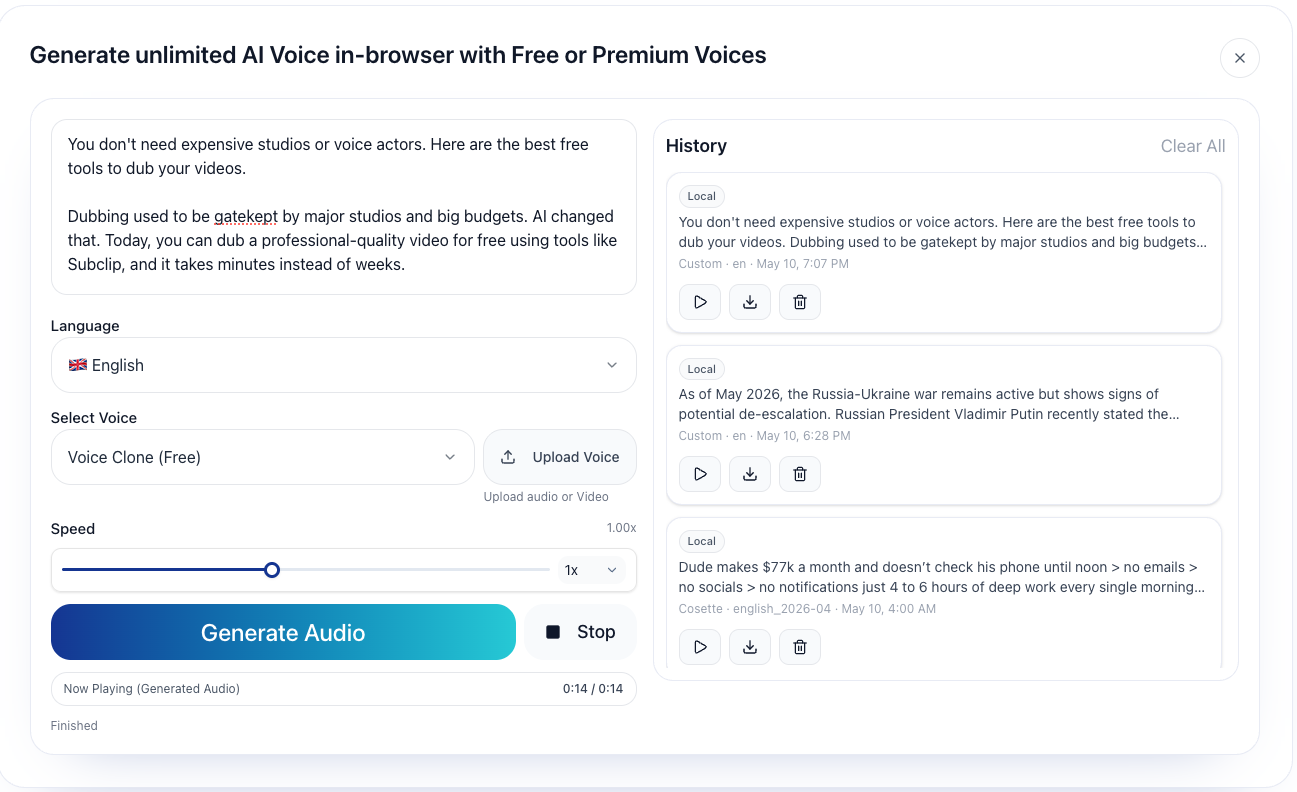Image resolution: width=1297 pixels, height=792 pixels.
Task: Click the 0:14 / 0:14 playback time
Action: 593,689
